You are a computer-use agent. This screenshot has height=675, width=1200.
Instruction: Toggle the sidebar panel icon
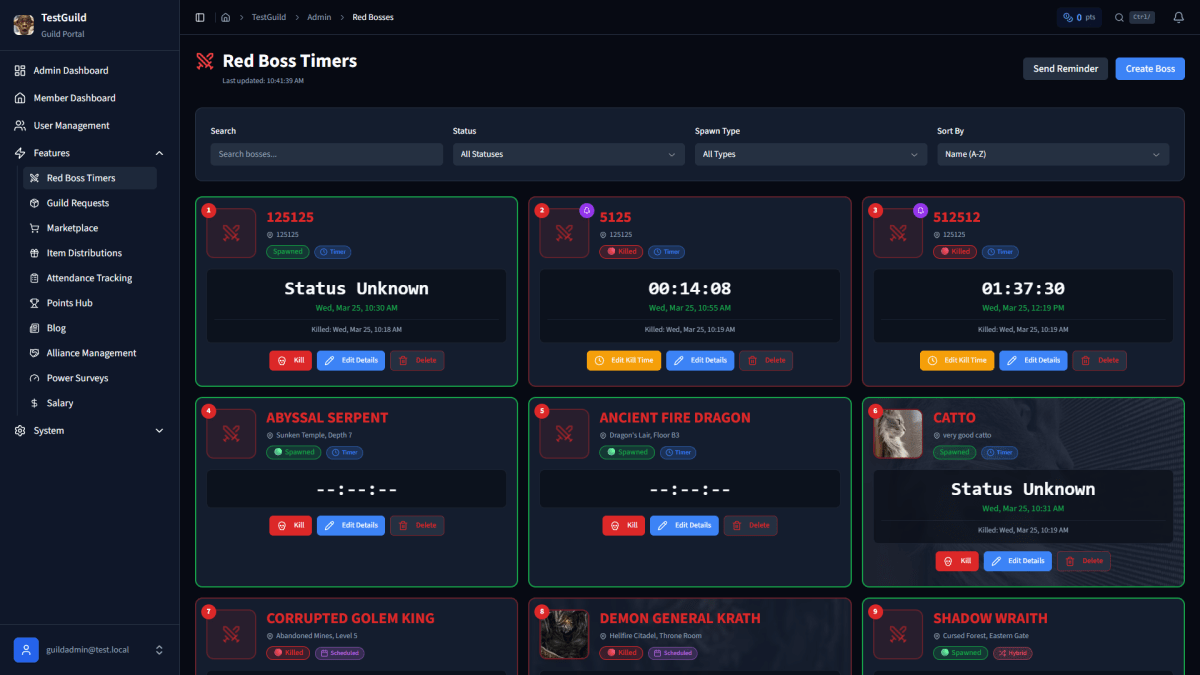point(200,17)
